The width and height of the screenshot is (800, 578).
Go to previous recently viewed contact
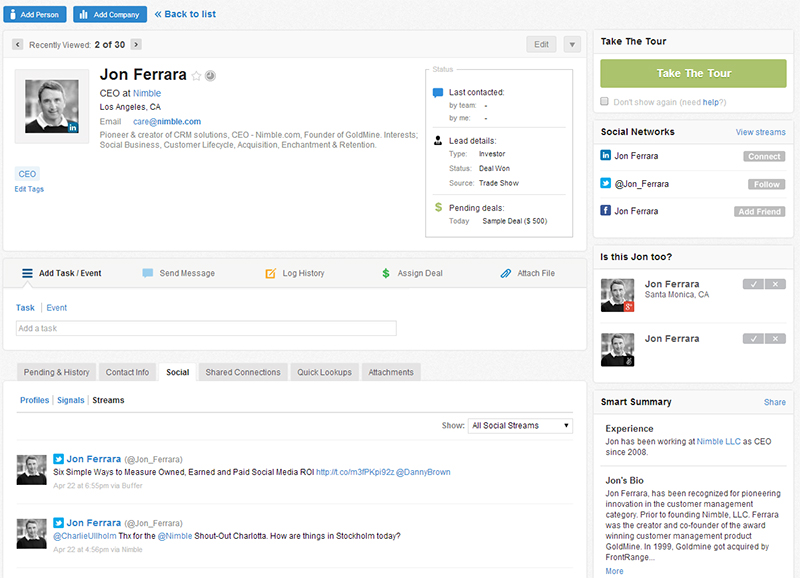pyautogui.click(x=18, y=44)
